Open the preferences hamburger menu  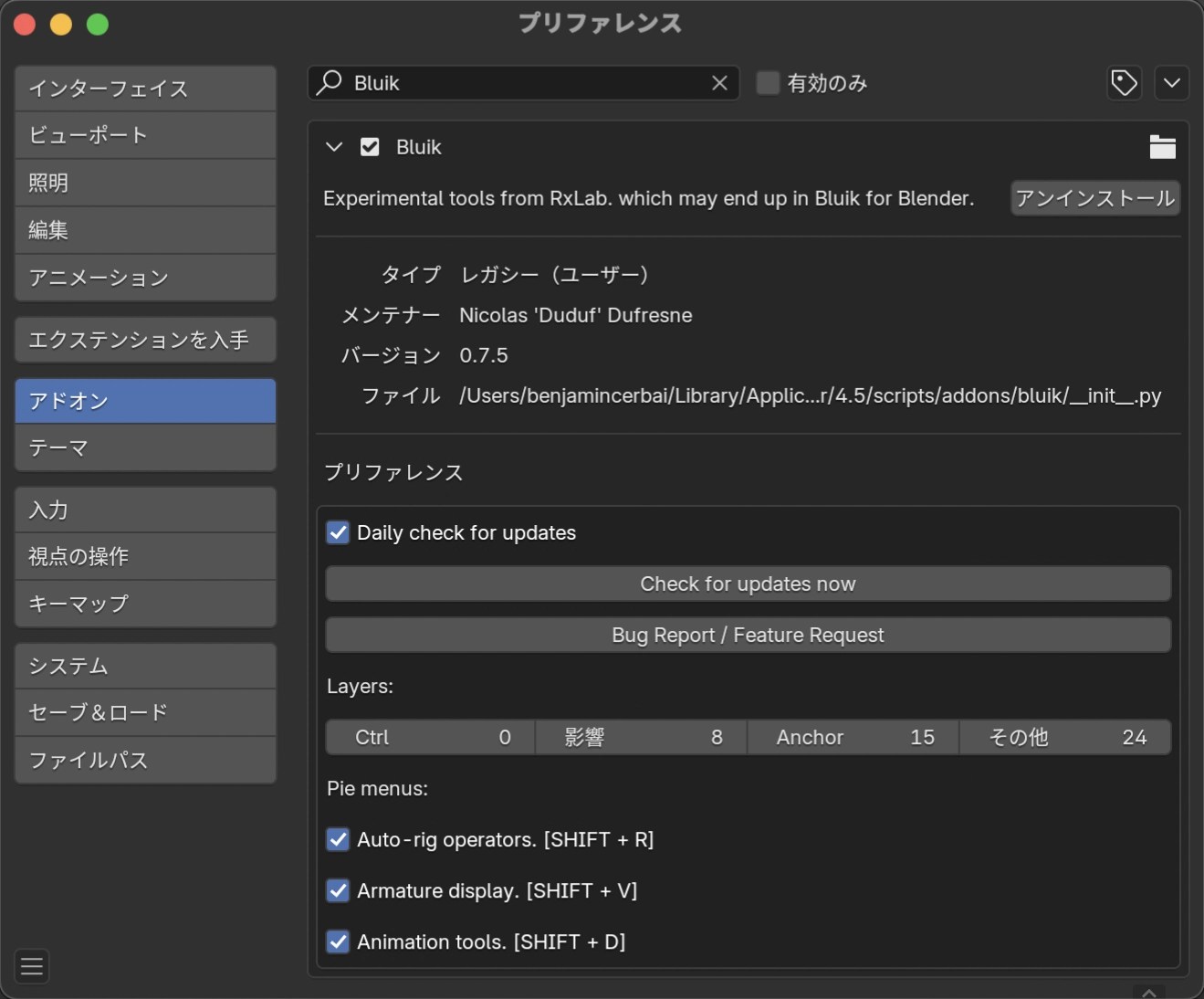[x=32, y=966]
